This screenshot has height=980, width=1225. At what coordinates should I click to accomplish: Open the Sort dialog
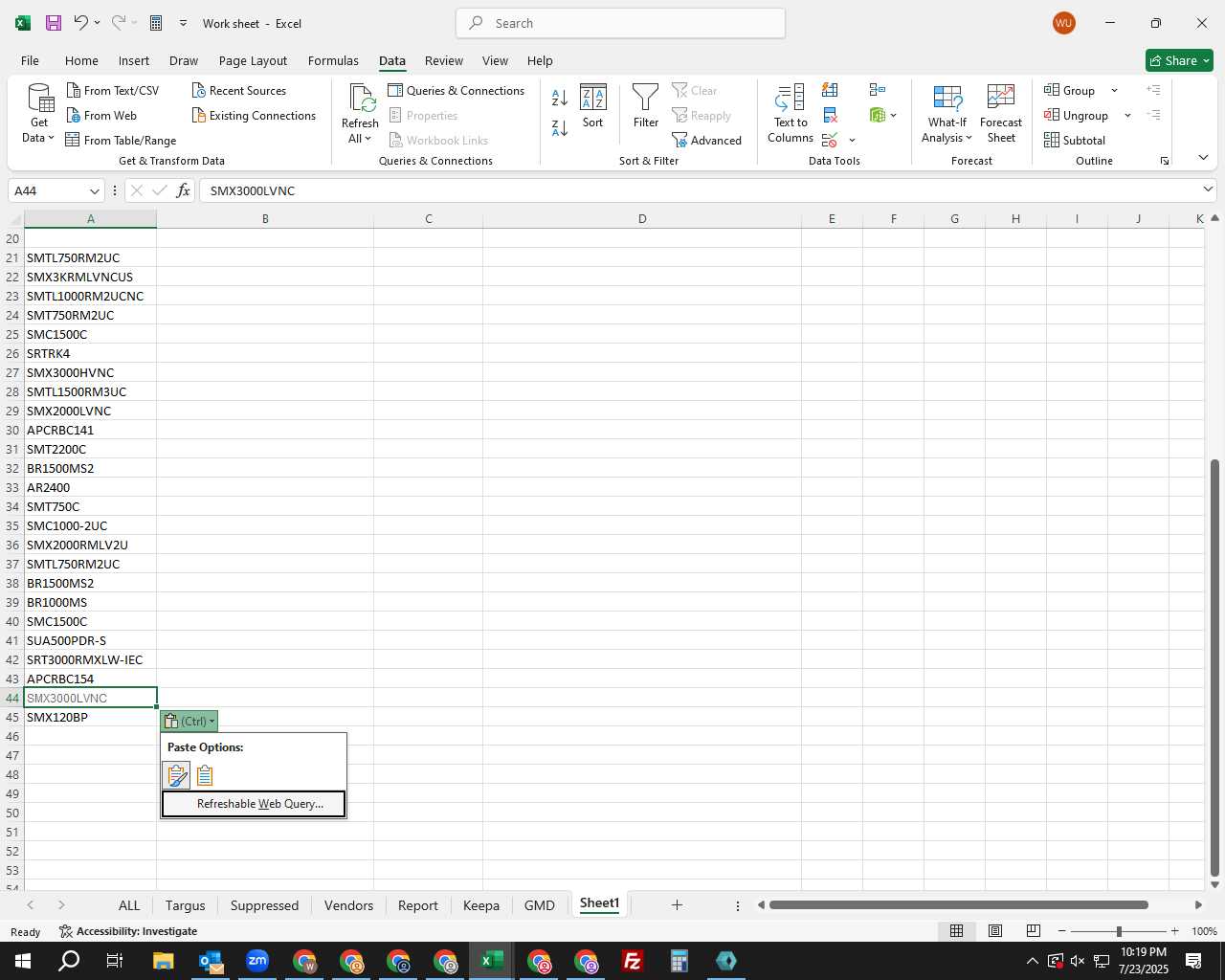593,106
